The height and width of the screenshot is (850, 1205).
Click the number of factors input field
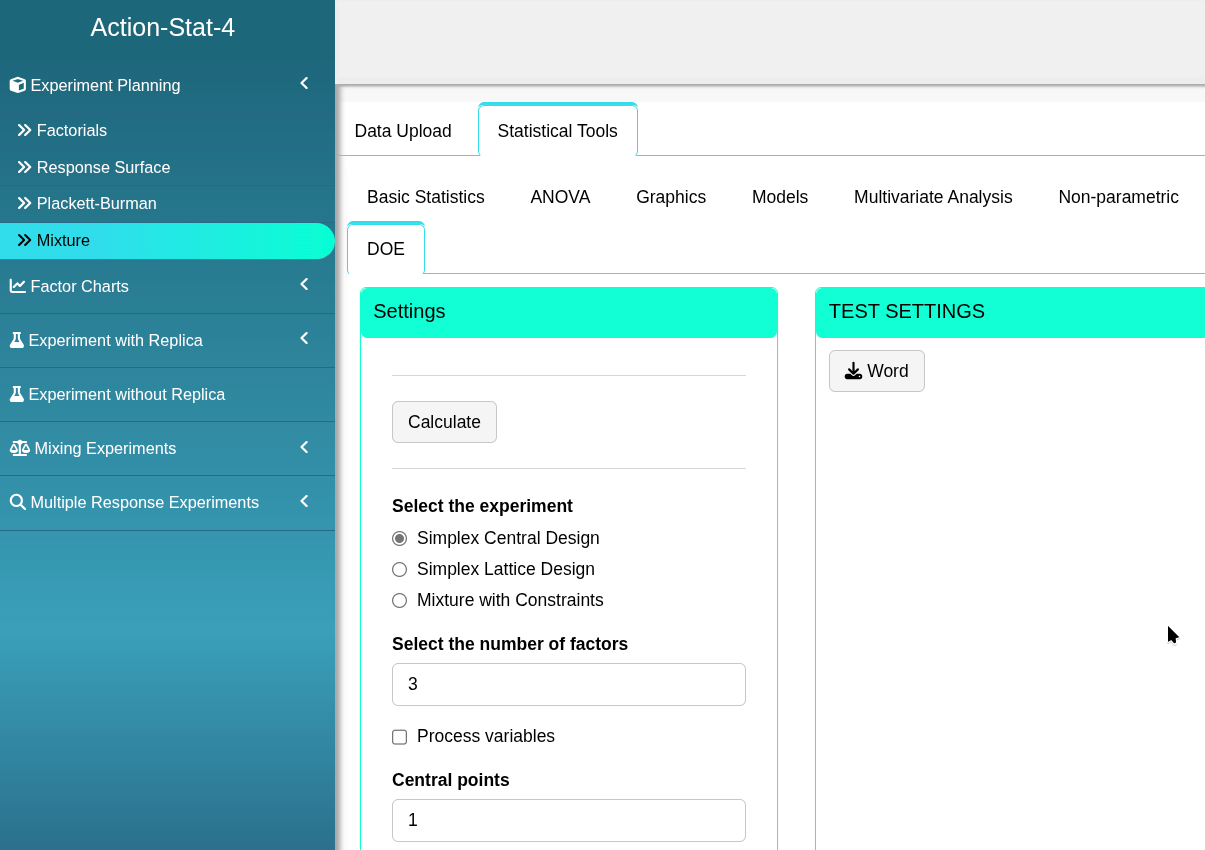click(x=569, y=684)
